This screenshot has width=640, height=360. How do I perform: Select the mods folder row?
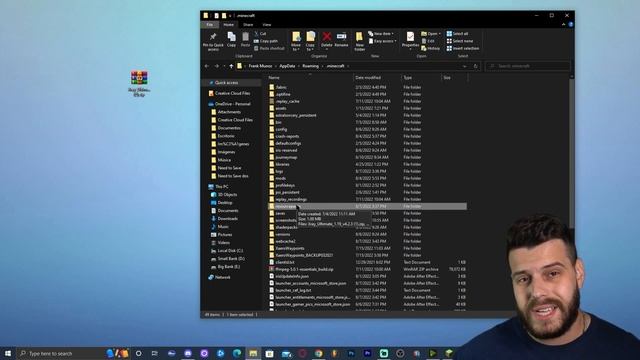coord(367,178)
